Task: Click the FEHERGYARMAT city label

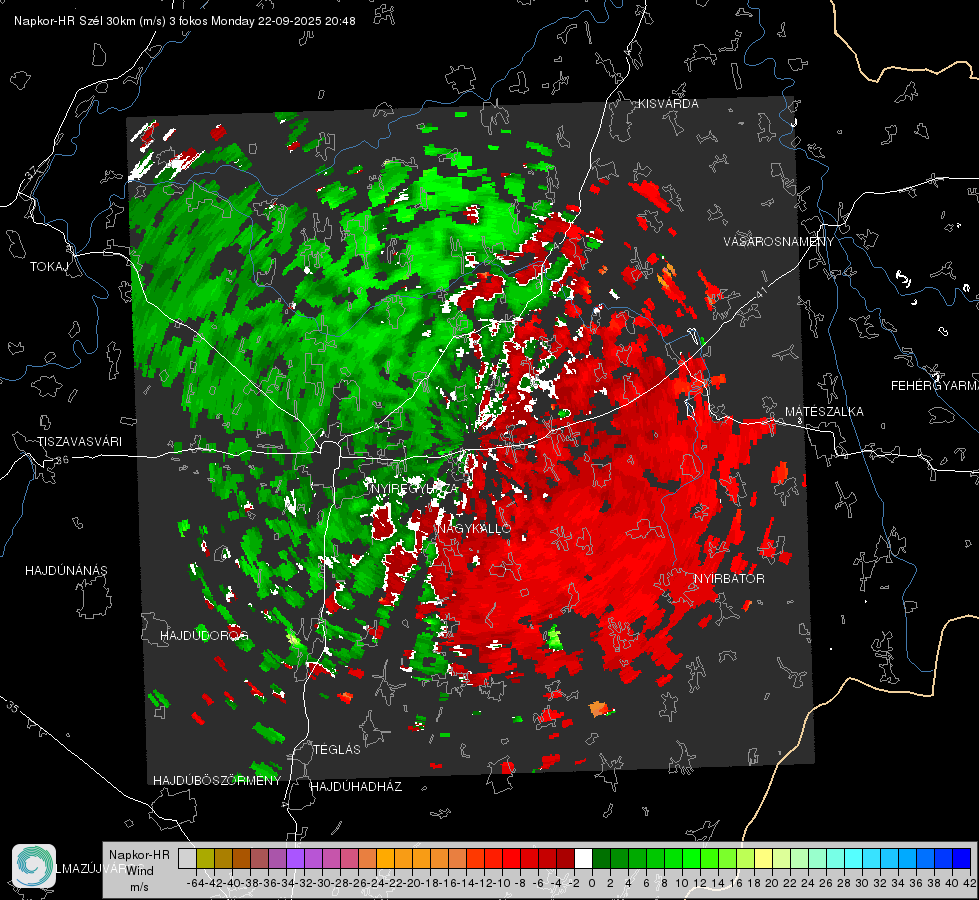Action: [935, 386]
